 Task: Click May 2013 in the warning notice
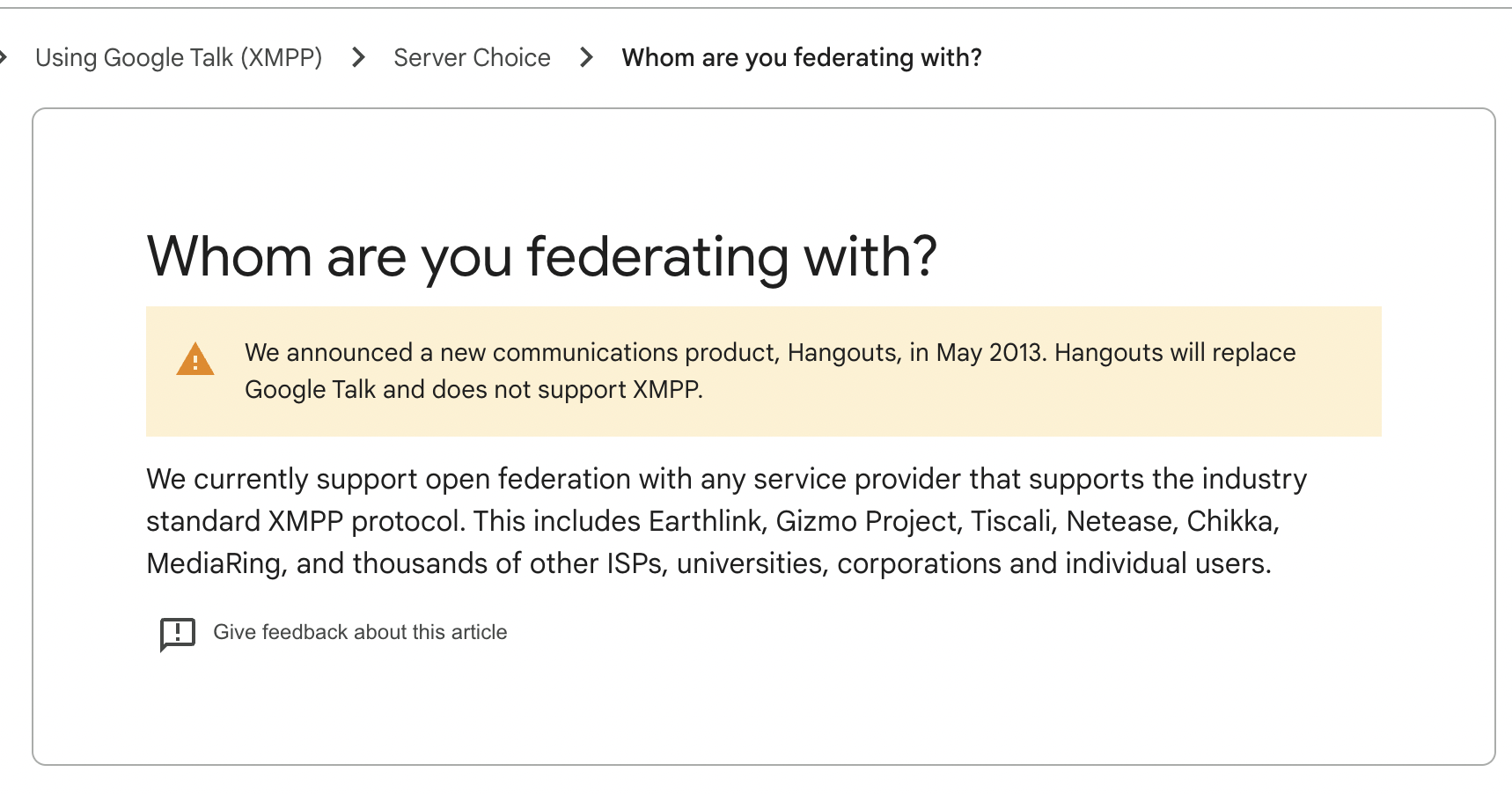pyautogui.click(x=988, y=353)
